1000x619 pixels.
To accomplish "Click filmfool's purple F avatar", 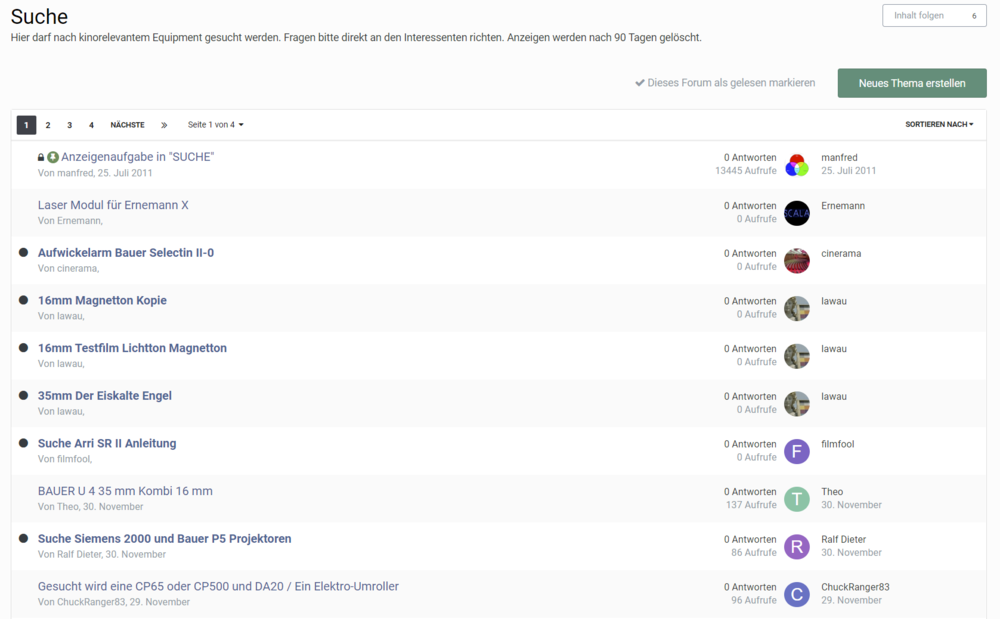I will click(796, 451).
